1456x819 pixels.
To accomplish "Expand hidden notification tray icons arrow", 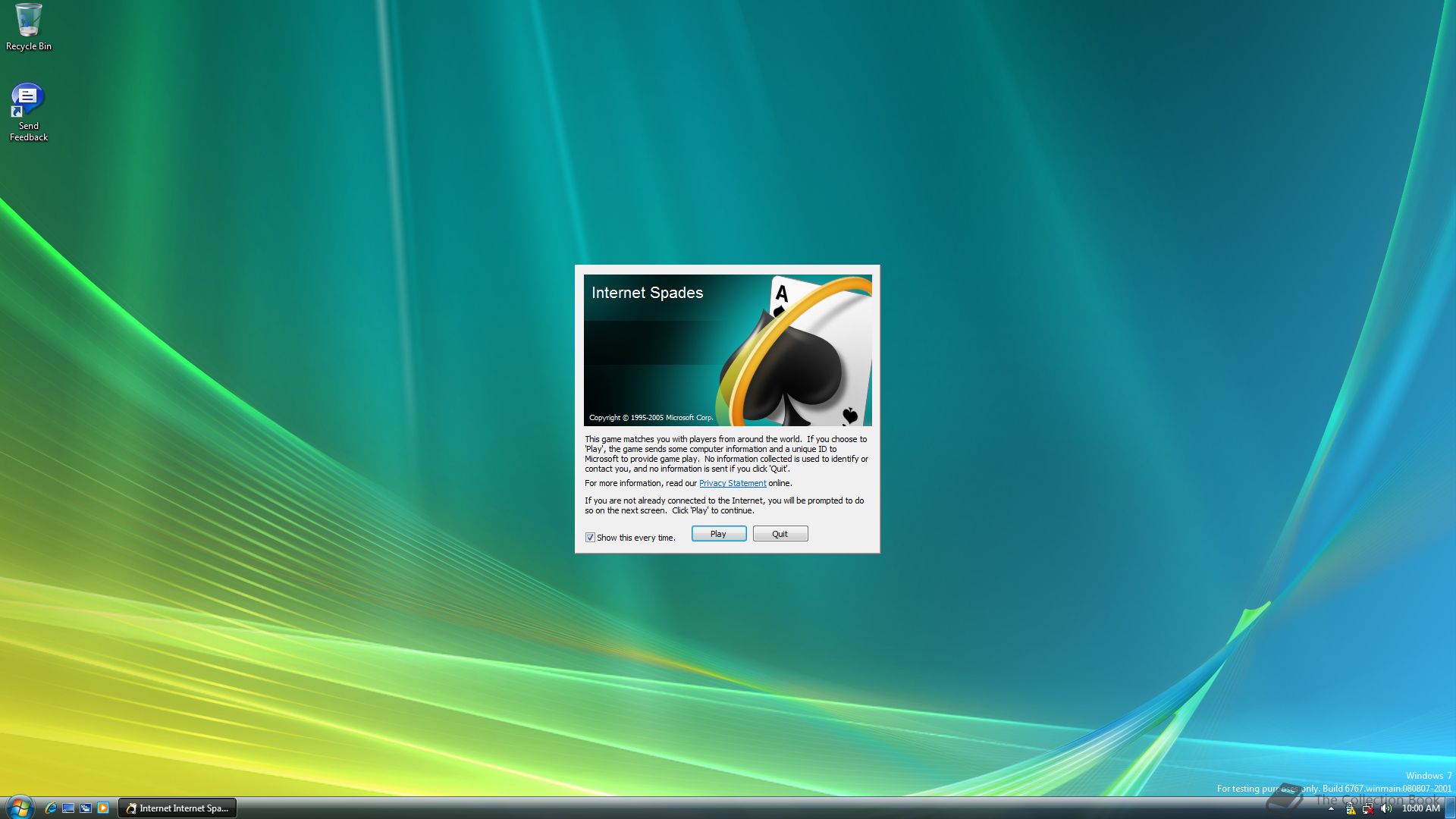I will tap(1331, 809).
